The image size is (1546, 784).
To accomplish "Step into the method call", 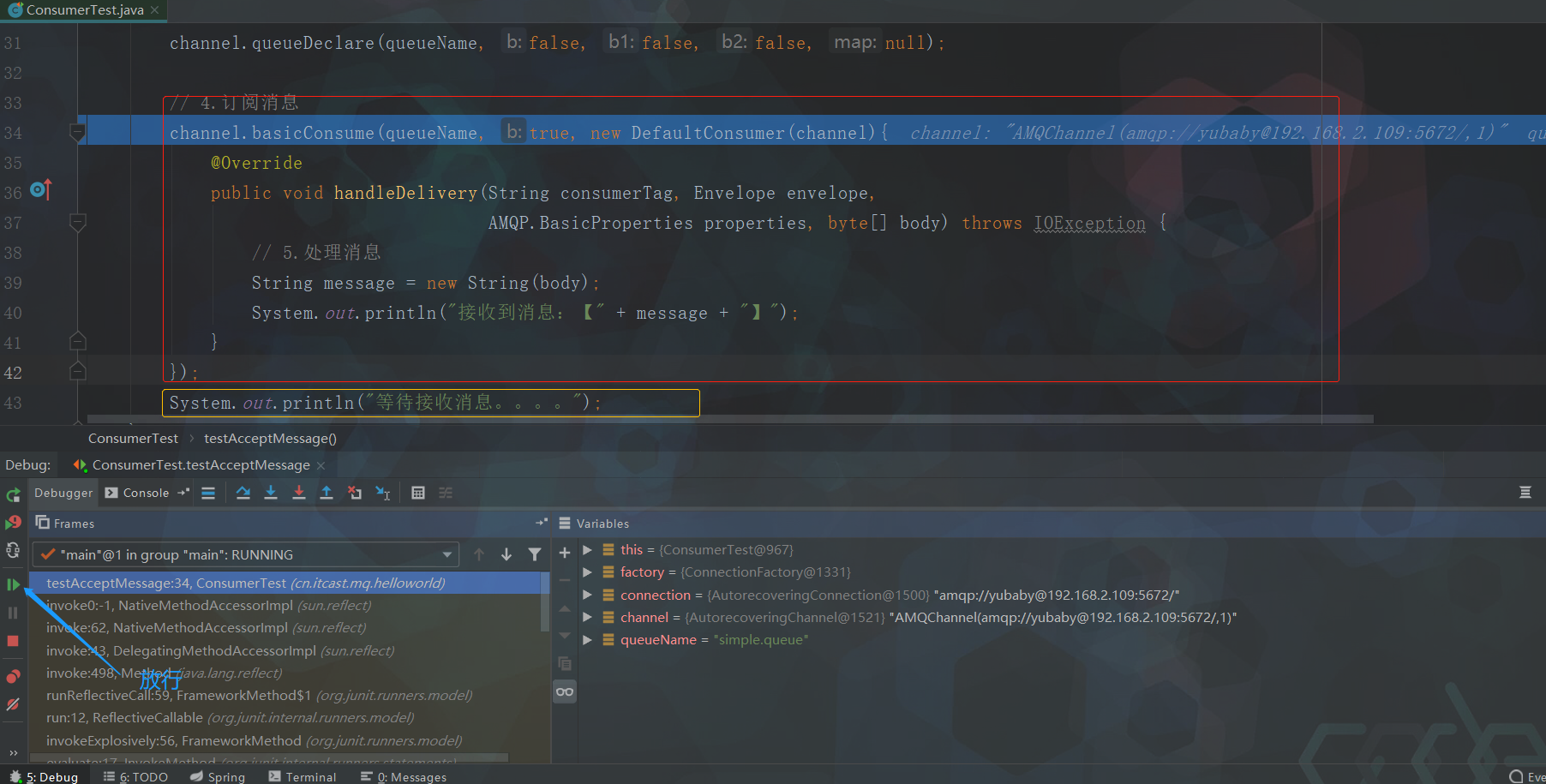I will [x=271, y=493].
